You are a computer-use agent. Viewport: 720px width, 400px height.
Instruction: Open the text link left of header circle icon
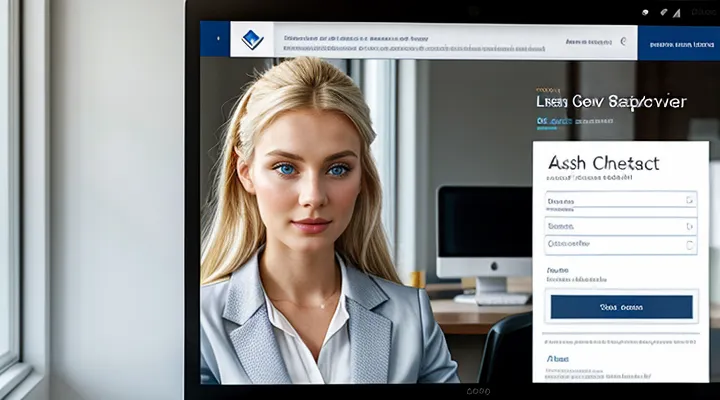coord(587,42)
